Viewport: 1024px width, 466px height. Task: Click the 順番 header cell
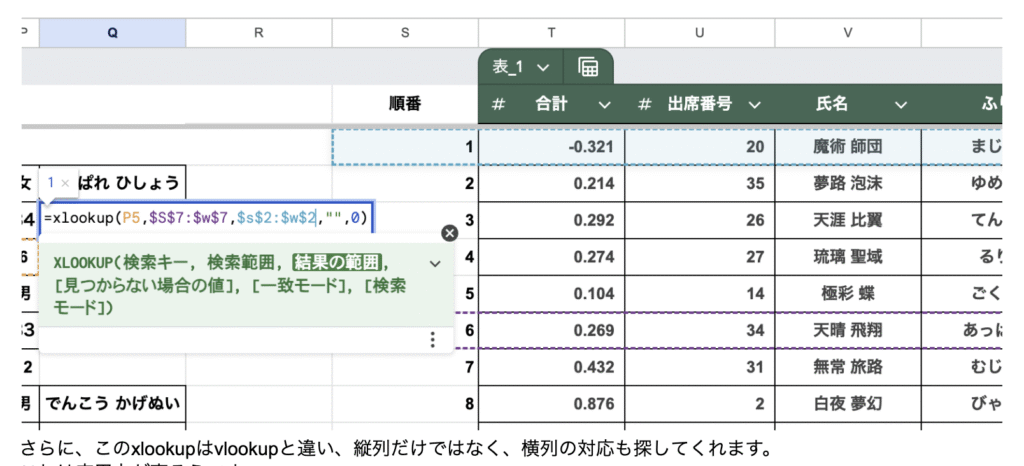coord(405,104)
